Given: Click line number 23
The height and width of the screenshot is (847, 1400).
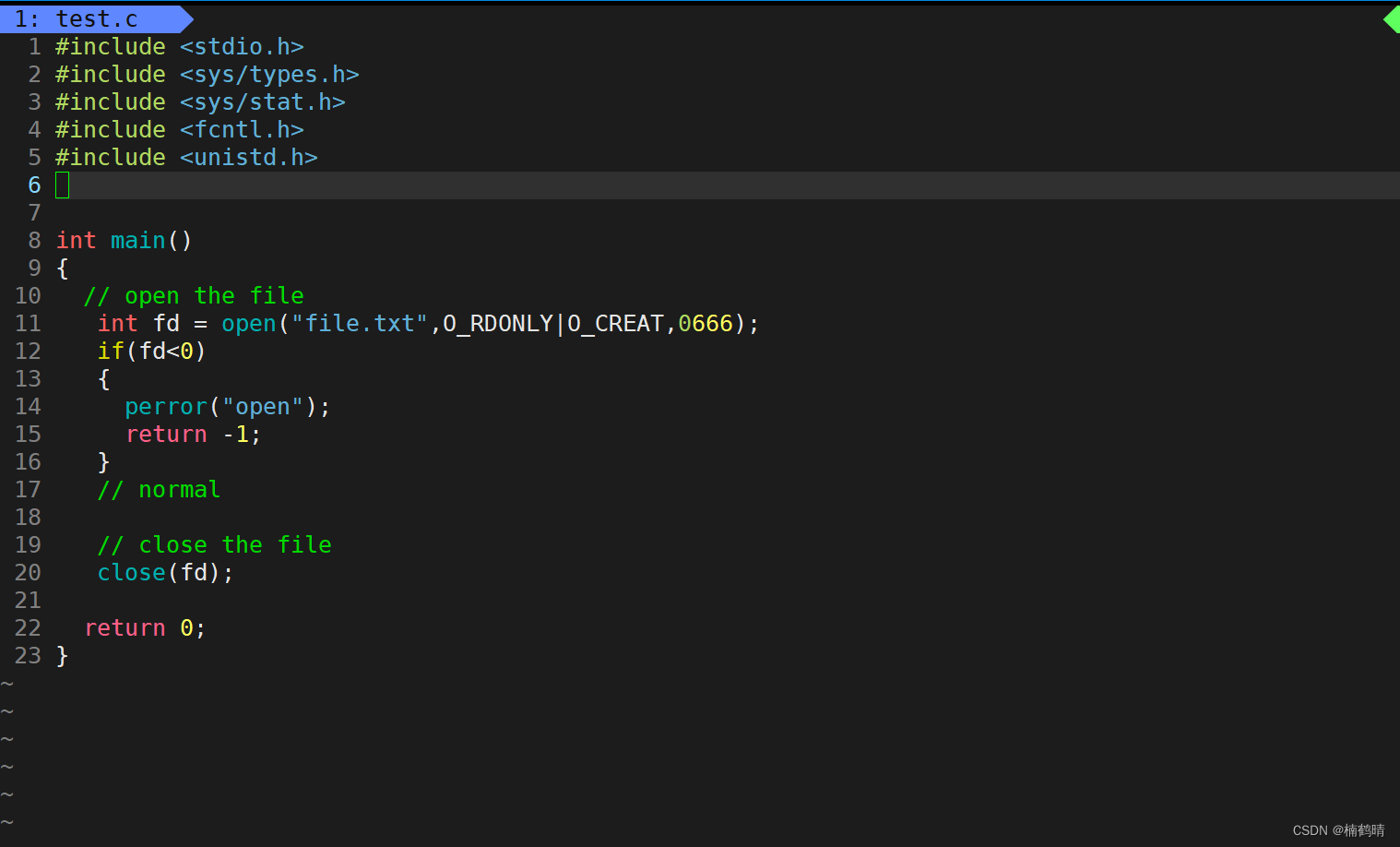Looking at the screenshot, I should (28, 656).
